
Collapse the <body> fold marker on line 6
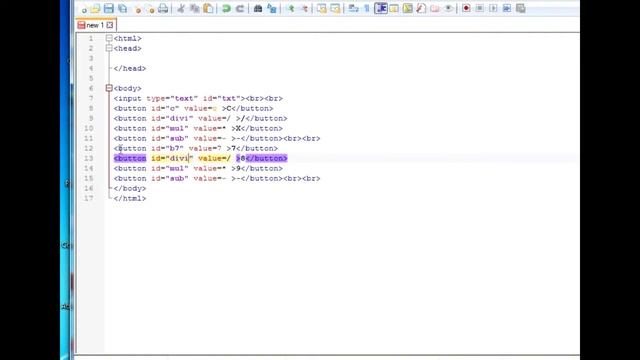click(109, 88)
